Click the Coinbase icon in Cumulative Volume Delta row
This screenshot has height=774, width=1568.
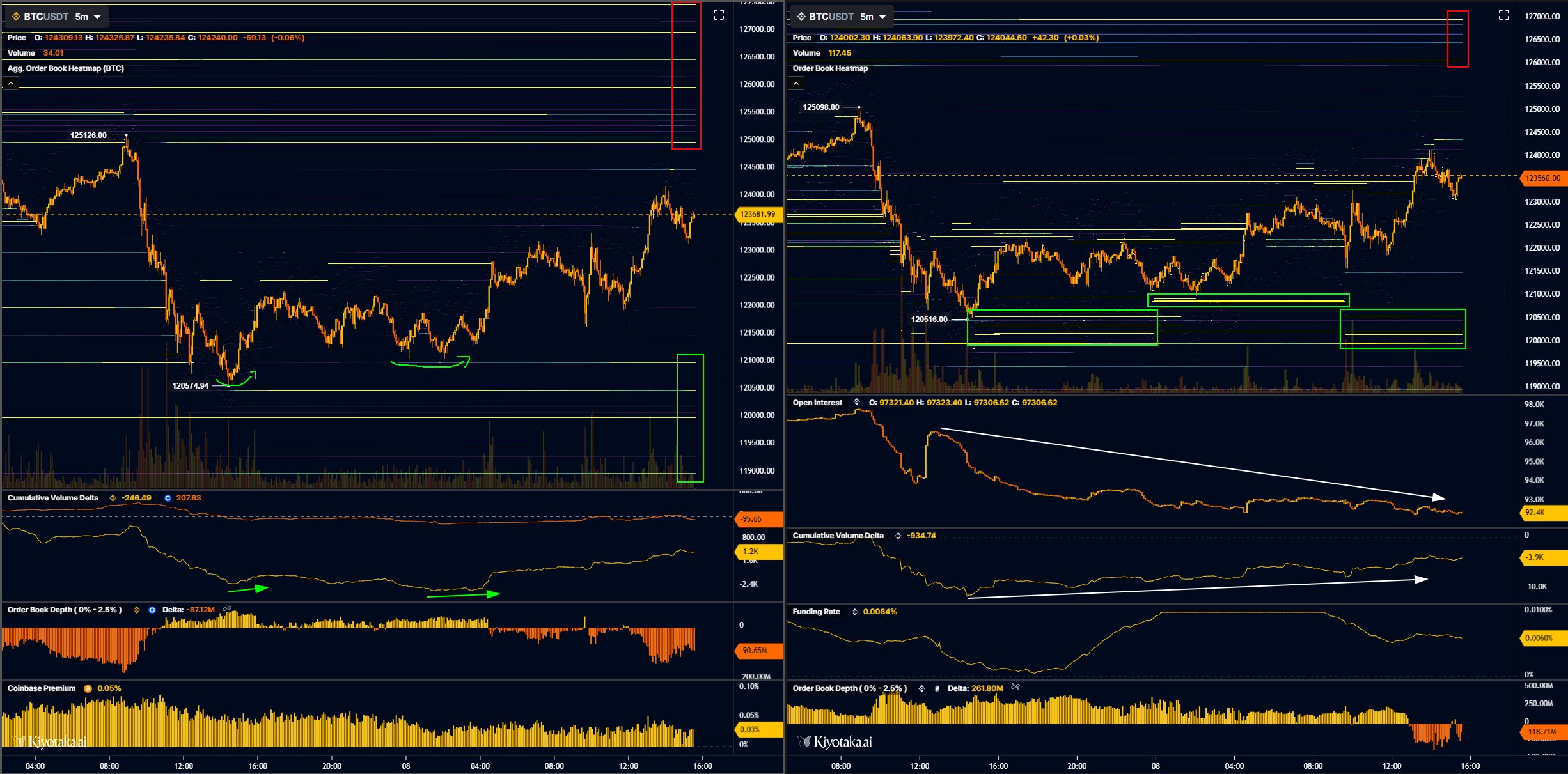[x=168, y=498]
